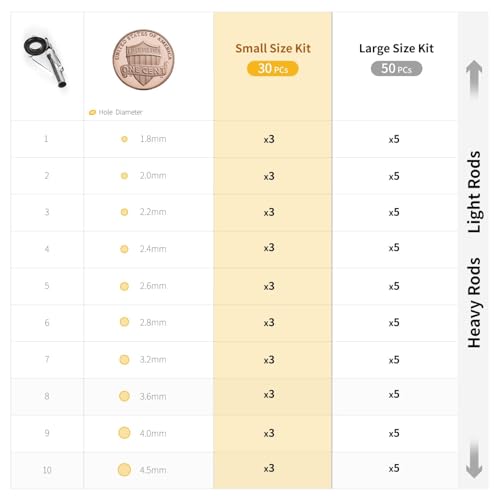Image resolution: width=500 pixels, height=500 pixels.
Task: Select the Large Size Kit column header
Action: point(396,49)
